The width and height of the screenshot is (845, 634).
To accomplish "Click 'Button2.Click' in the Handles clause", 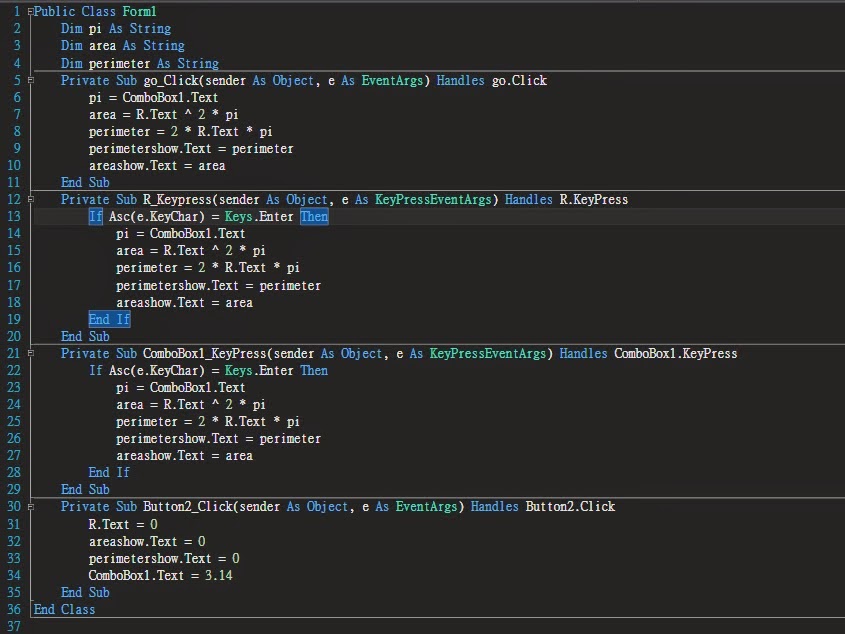I will click(x=570, y=507).
